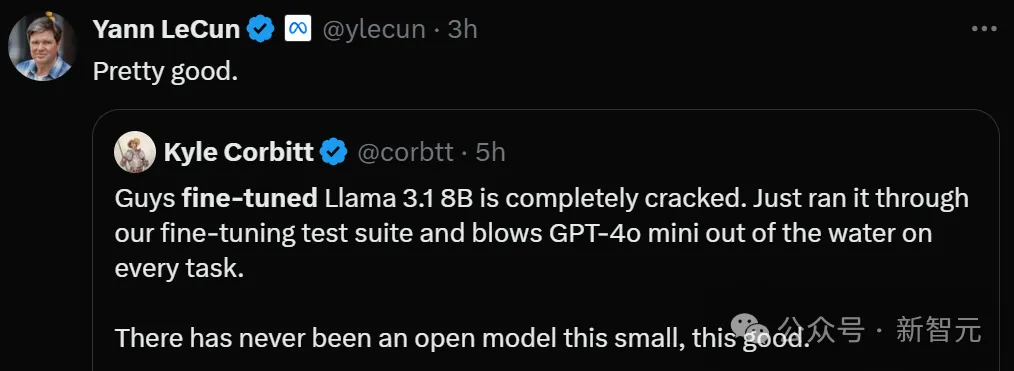Click the Yann LeCun display name
The height and width of the screenshot is (371, 1014).
point(166,29)
